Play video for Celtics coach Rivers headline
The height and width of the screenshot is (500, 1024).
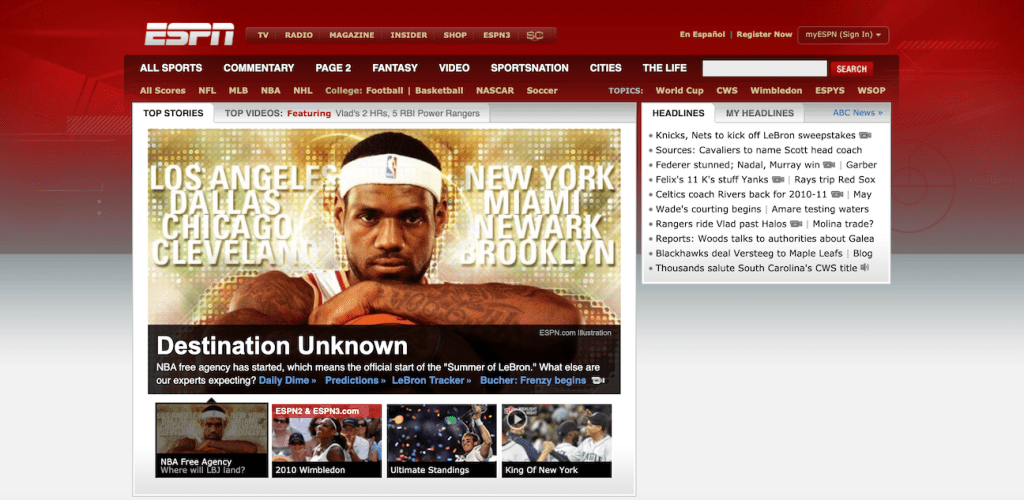pos(839,194)
